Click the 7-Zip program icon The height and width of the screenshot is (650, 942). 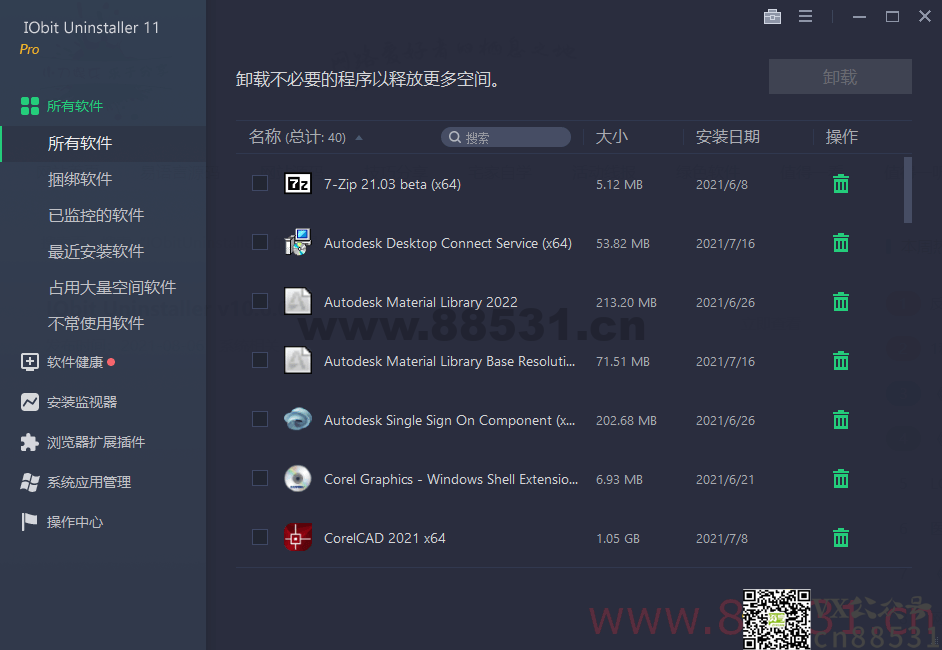point(297,183)
